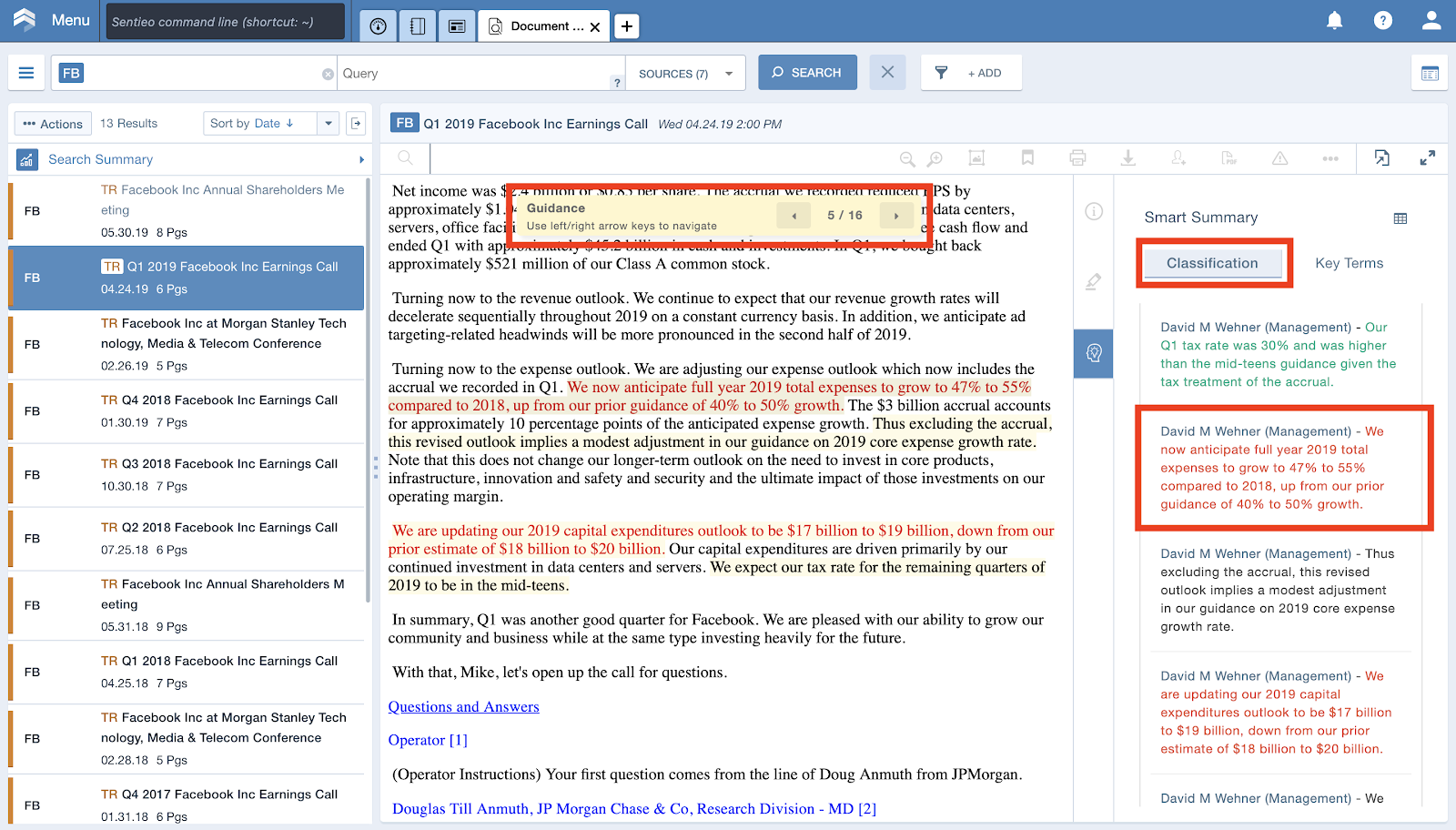Open the more options ellipsis
Image resolution: width=1456 pixels, height=830 pixels.
tap(1330, 158)
